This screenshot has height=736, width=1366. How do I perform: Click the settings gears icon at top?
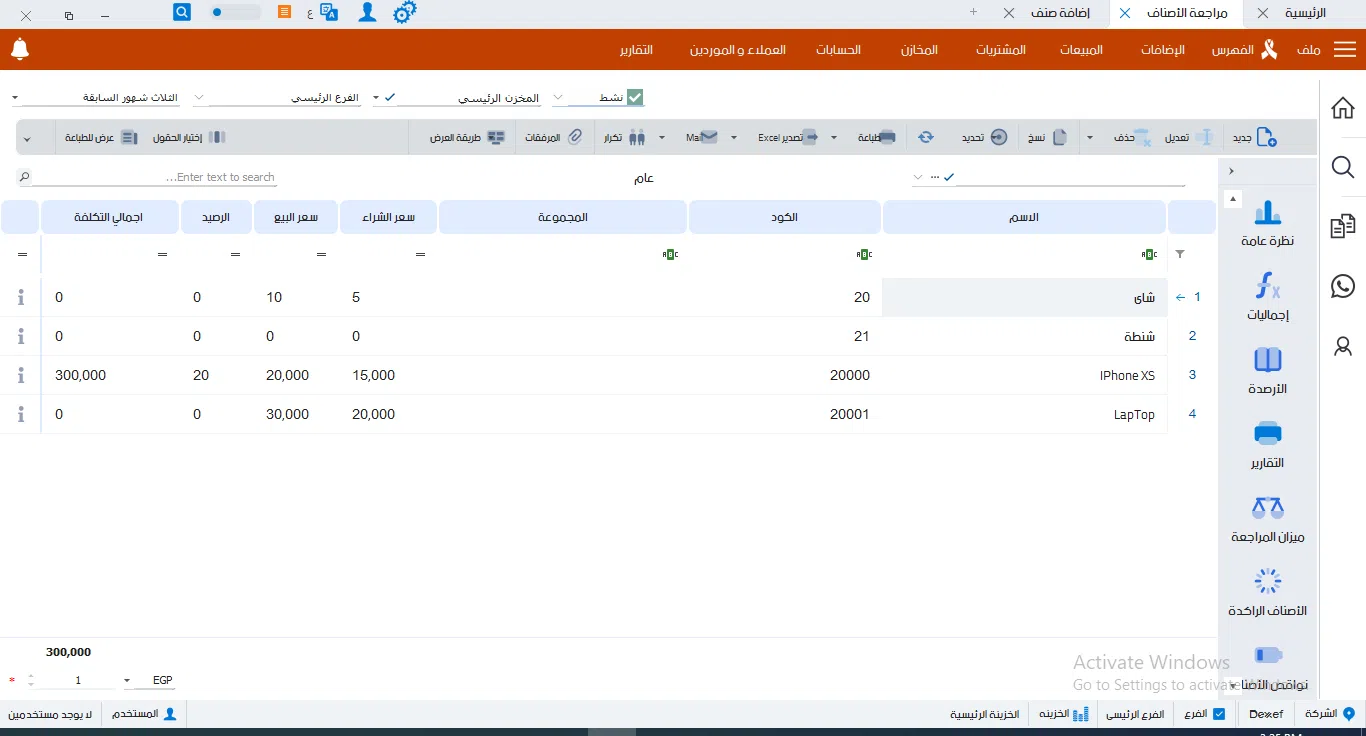pyautogui.click(x=404, y=13)
